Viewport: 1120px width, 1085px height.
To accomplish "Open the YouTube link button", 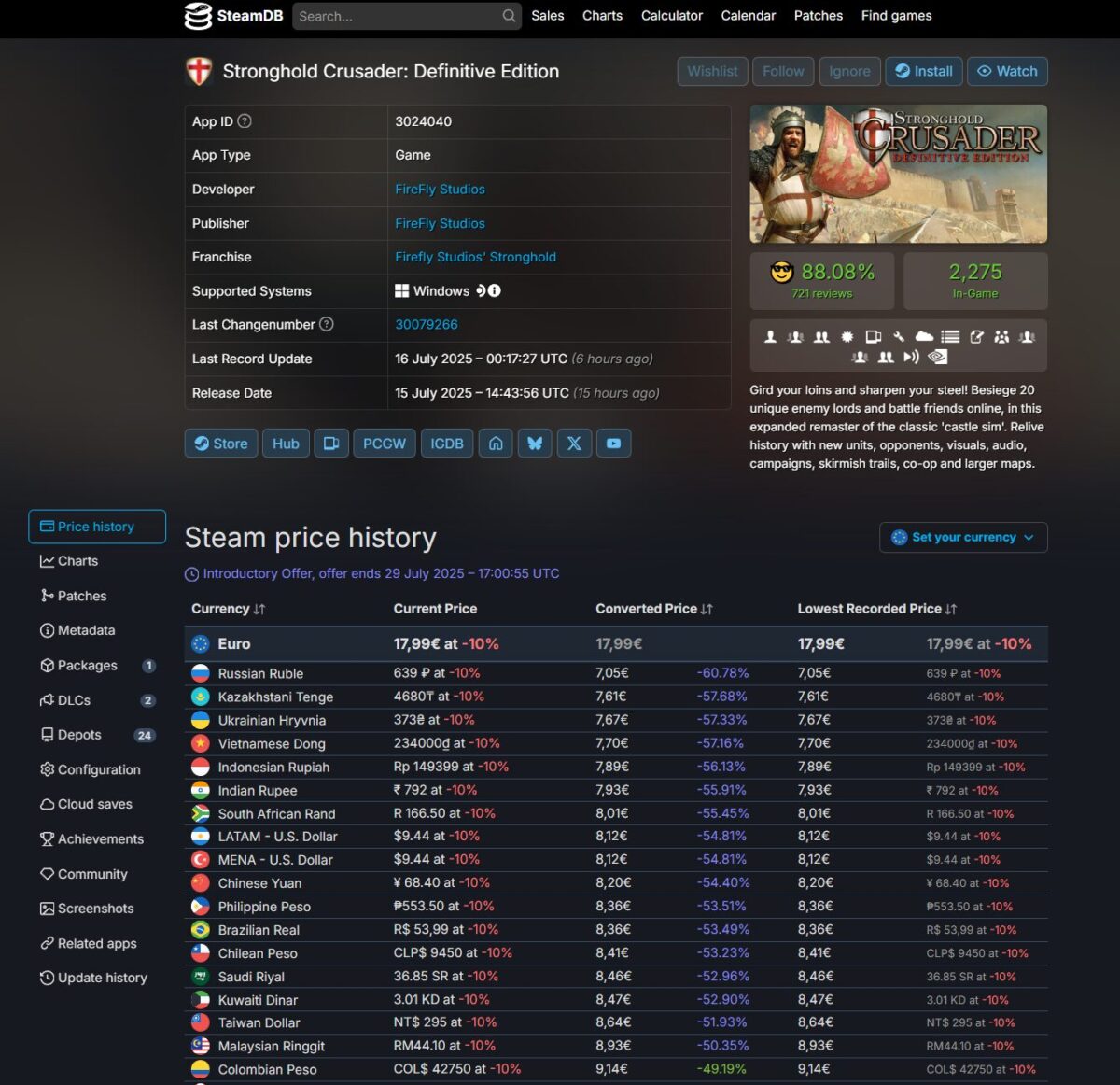I will (613, 444).
